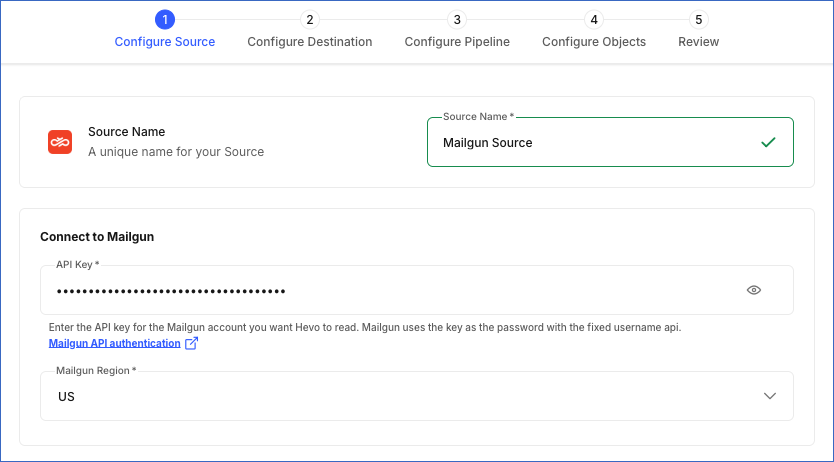Screen dimensions: 834x462
Task: Open the Mailgun API authentication link
Action: 114,343
